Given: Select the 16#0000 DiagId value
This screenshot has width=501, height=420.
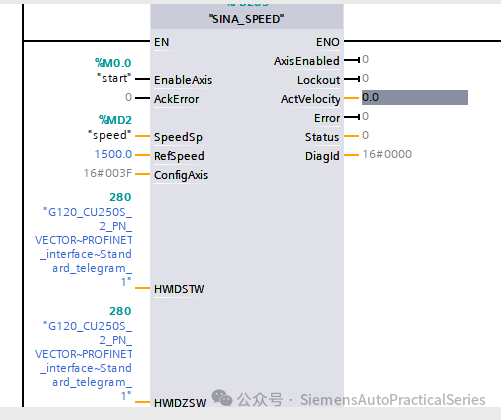Looking at the screenshot, I should coord(387,154).
